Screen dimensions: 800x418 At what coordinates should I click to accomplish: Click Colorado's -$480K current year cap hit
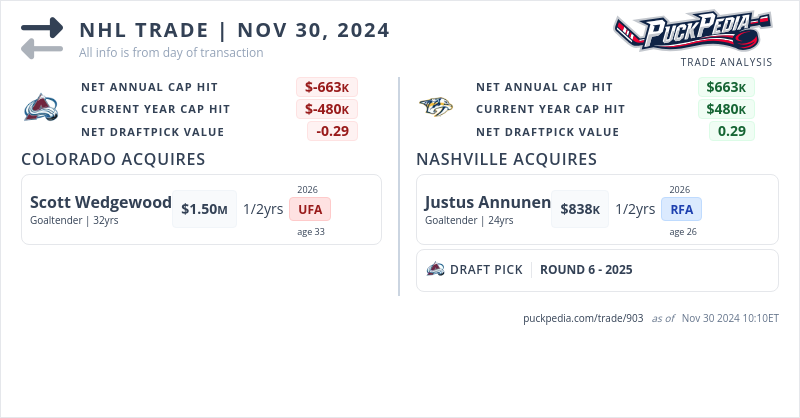[x=326, y=109]
